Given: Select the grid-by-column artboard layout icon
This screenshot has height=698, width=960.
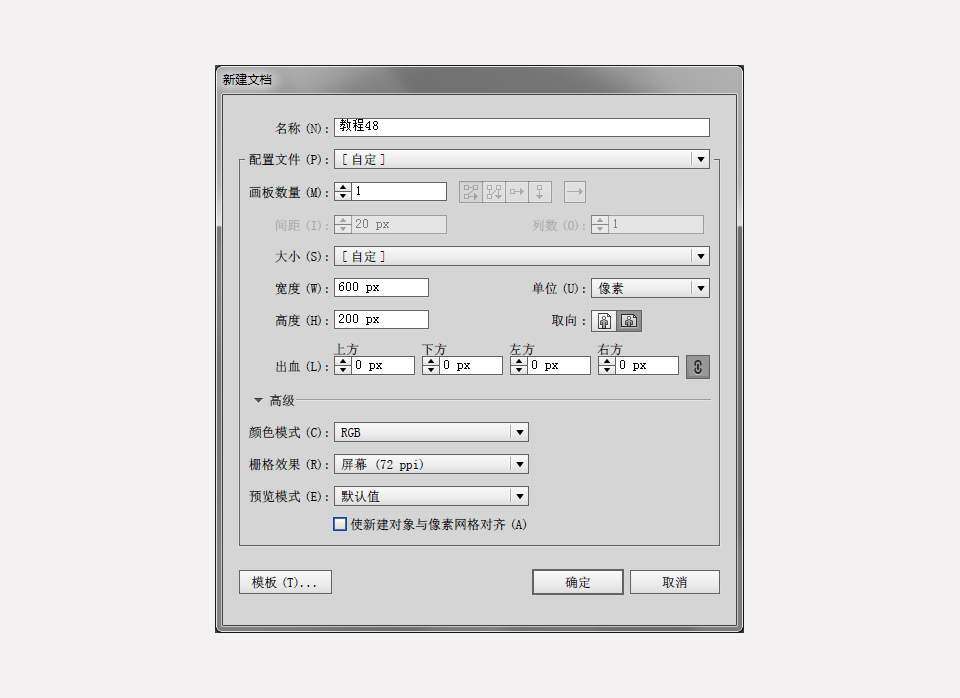Looking at the screenshot, I should [x=492, y=191].
